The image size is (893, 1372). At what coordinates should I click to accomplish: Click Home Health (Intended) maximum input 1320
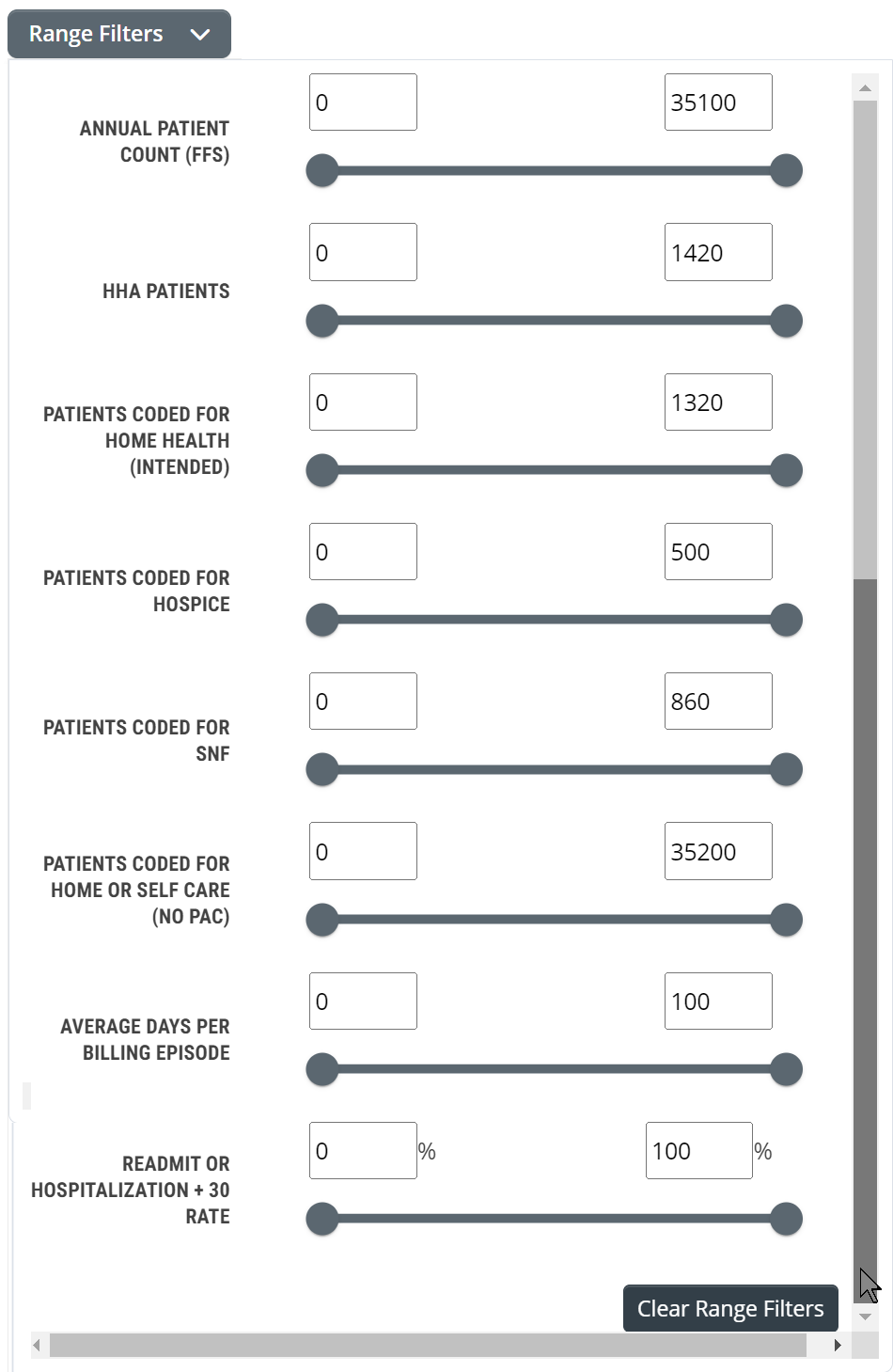tap(717, 402)
